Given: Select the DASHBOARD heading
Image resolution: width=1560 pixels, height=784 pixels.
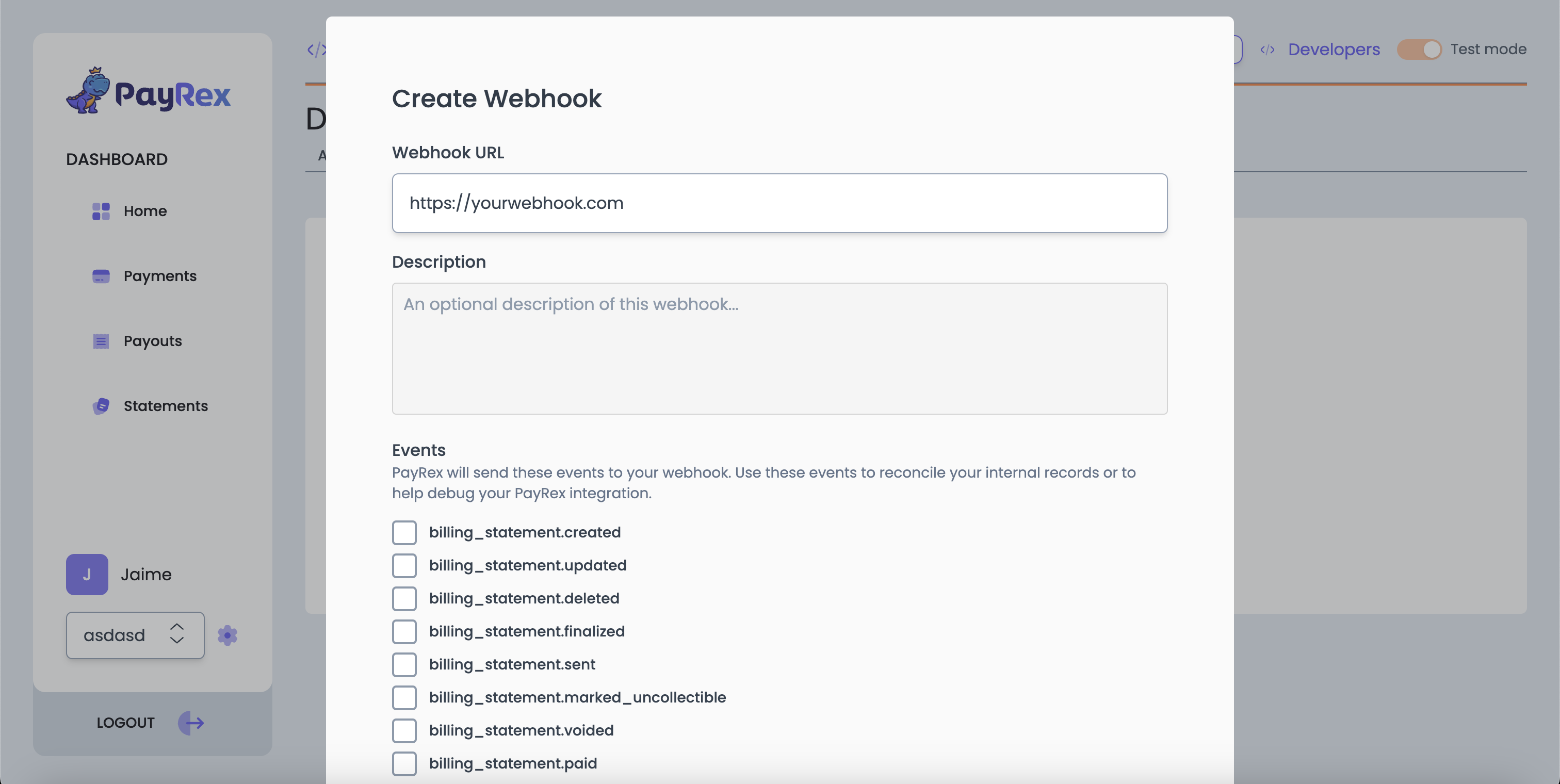Looking at the screenshot, I should (x=116, y=159).
